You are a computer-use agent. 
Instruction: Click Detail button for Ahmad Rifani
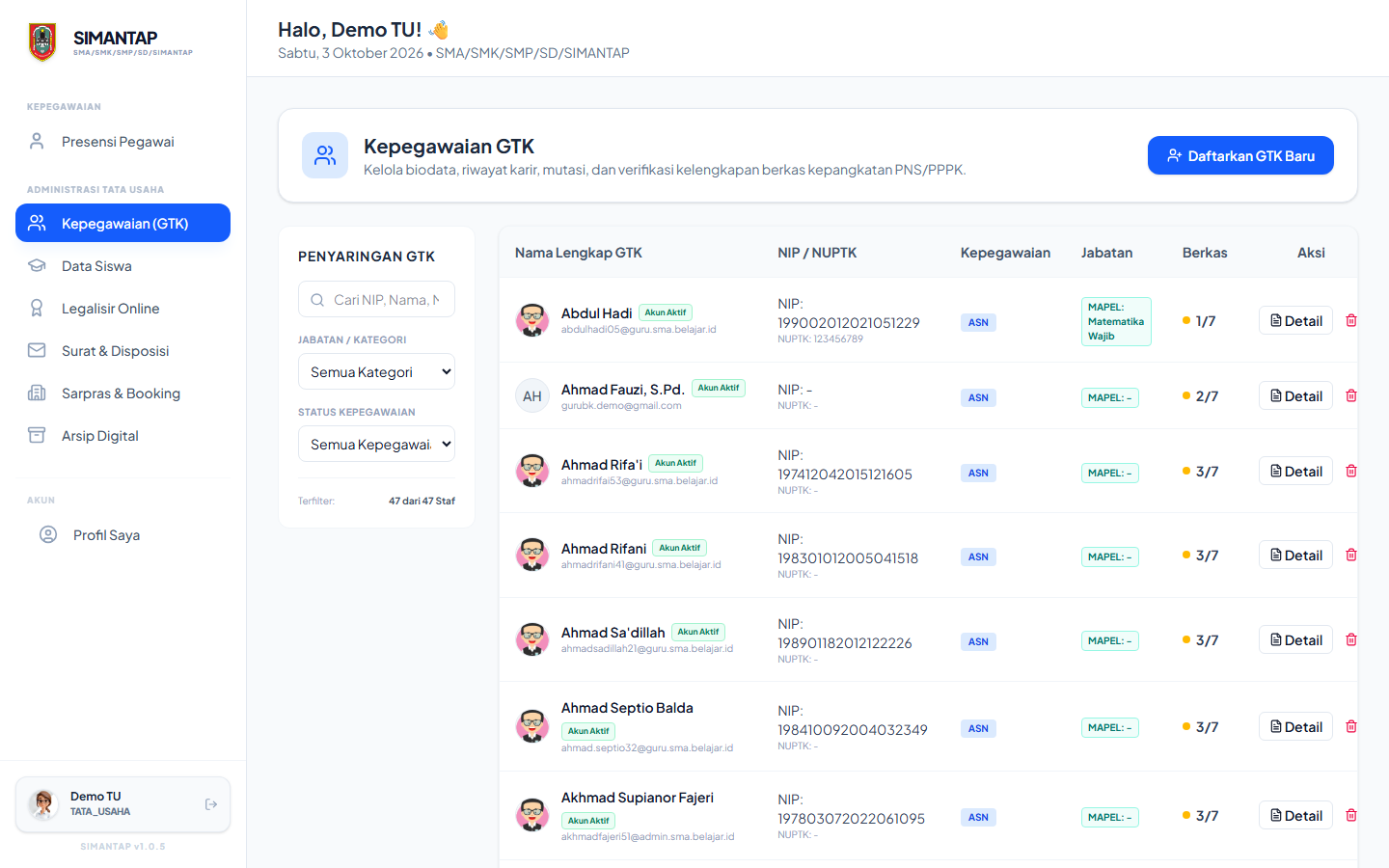(x=1295, y=555)
